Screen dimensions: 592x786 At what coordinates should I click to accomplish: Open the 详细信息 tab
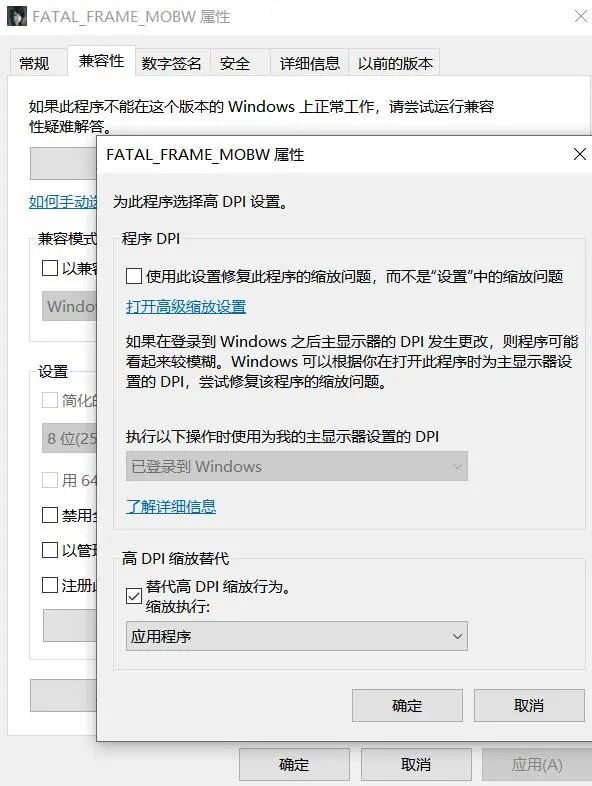[309, 63]
